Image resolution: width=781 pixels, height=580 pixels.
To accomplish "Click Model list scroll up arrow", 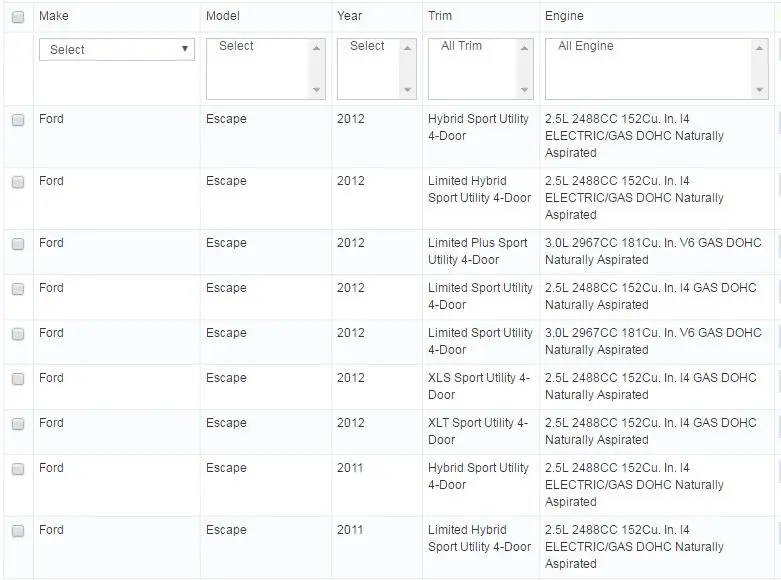I will pos(316,48).
